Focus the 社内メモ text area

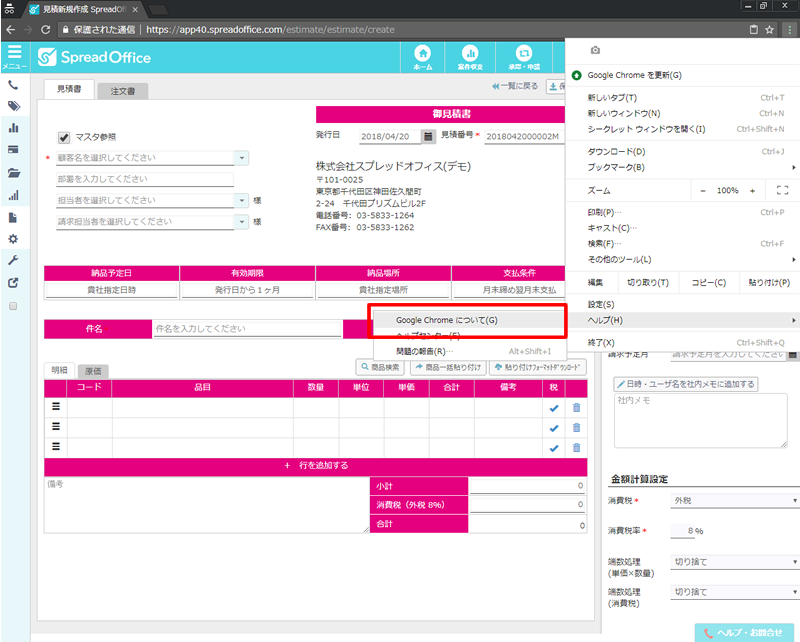pyautogui.click(x=701, y=421)
